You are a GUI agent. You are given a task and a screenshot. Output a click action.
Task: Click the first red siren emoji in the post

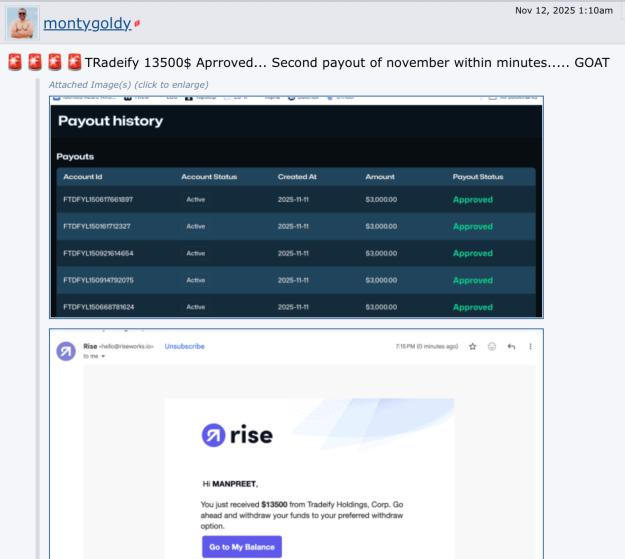pos(15,62)
